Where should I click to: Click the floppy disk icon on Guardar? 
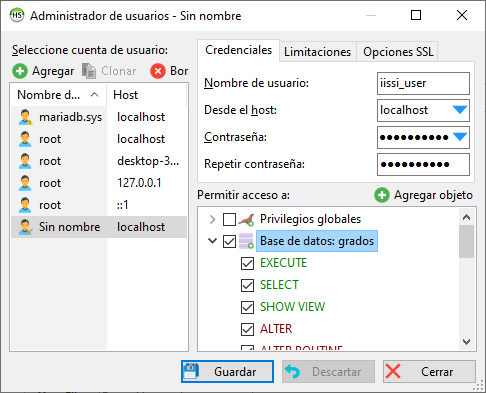click(x=191, y=371)
